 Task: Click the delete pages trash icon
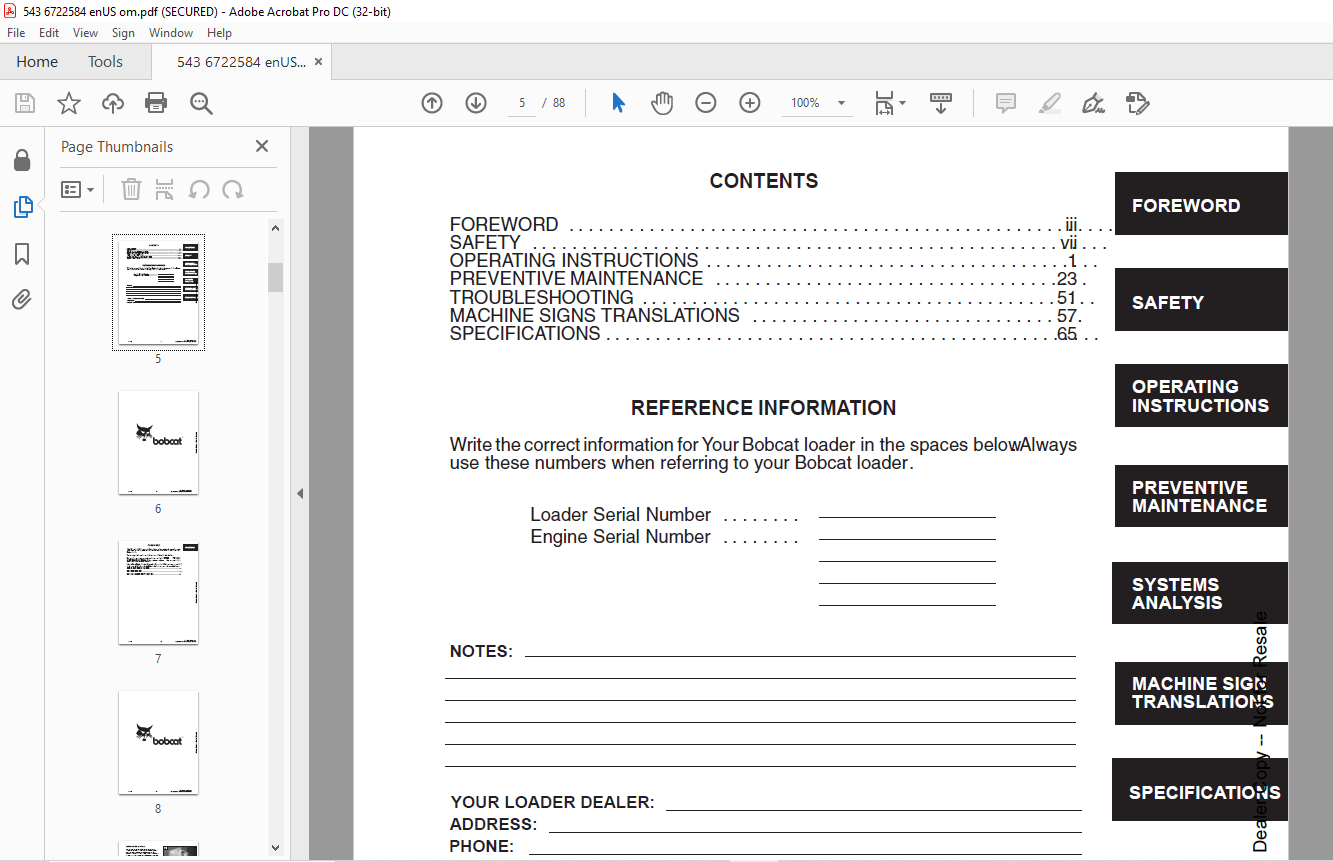coord(131,189)
